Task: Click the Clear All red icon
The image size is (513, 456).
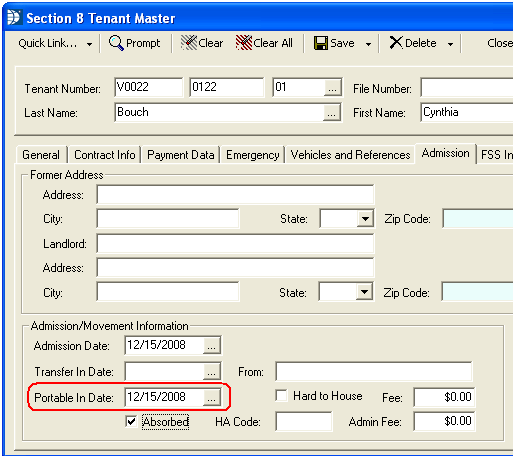Action: [244, 43]
